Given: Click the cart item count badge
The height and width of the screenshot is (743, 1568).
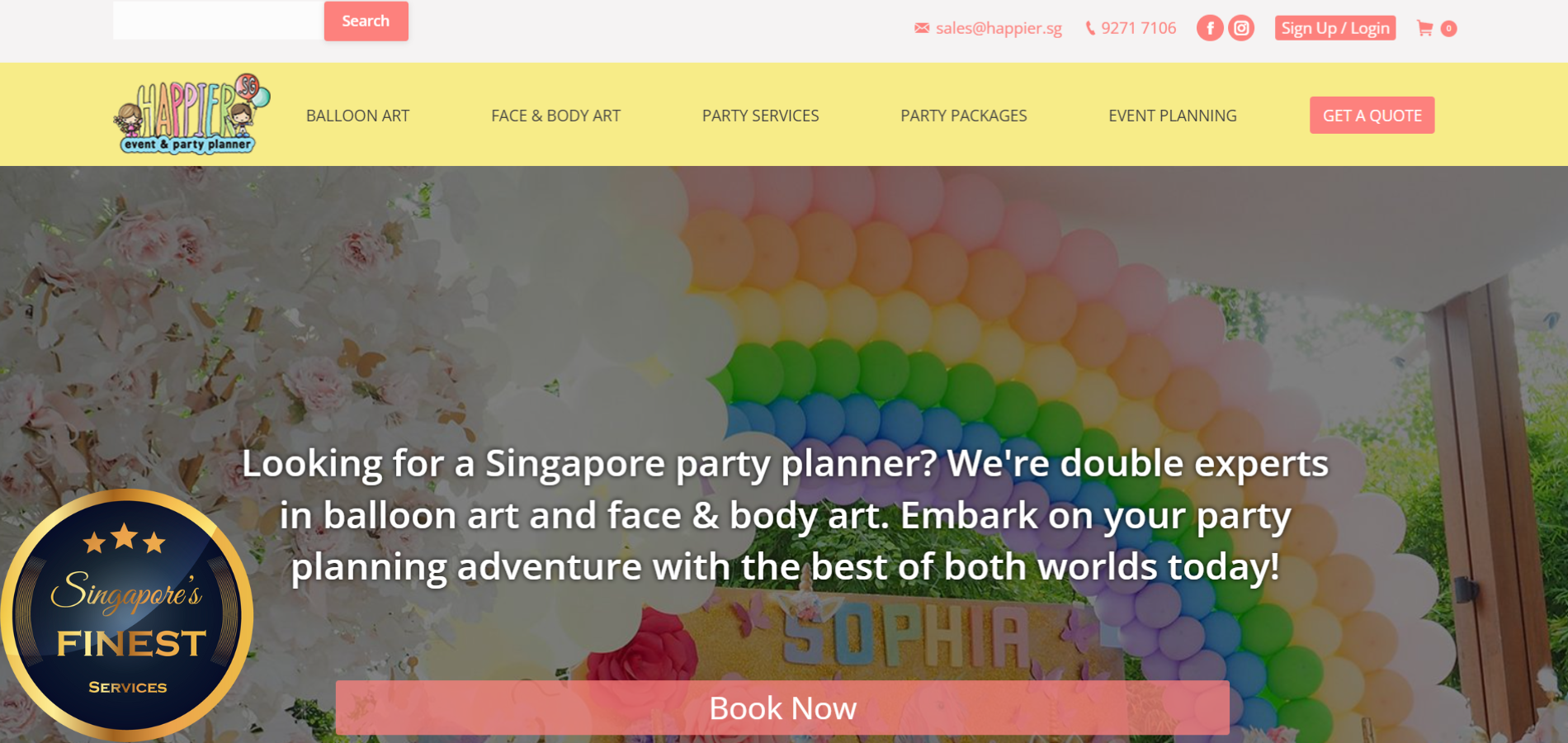Looking at the screenshot, I should tap(1448, 28).
